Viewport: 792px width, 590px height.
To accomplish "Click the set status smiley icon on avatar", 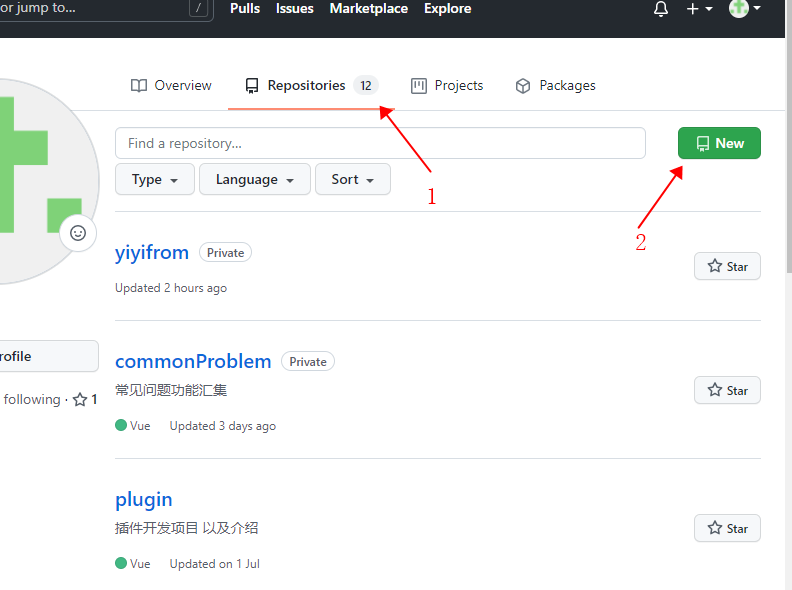I will pos(78,233).
